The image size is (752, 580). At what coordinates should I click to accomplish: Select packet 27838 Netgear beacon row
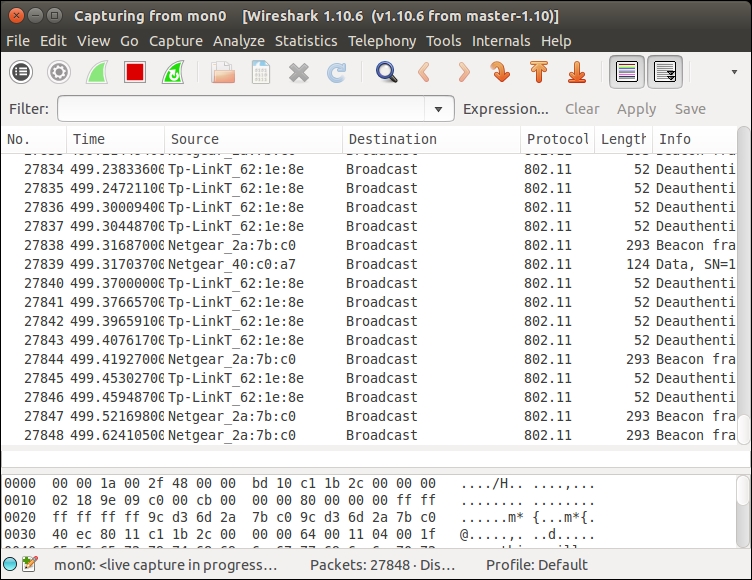pyautogui.click(x=369, y=245)
